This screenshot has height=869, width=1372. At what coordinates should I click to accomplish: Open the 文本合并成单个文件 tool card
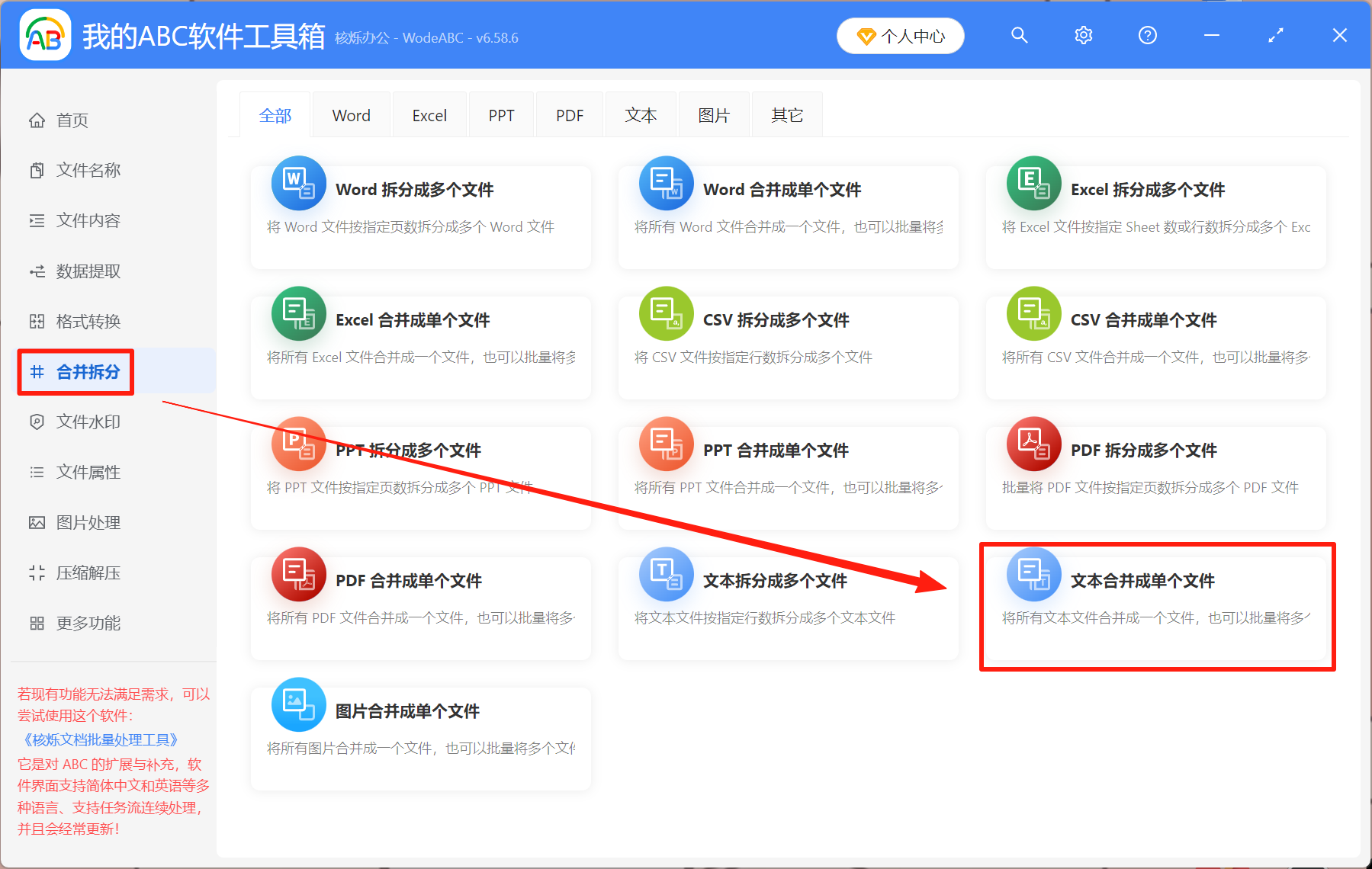click(1156, 606)
